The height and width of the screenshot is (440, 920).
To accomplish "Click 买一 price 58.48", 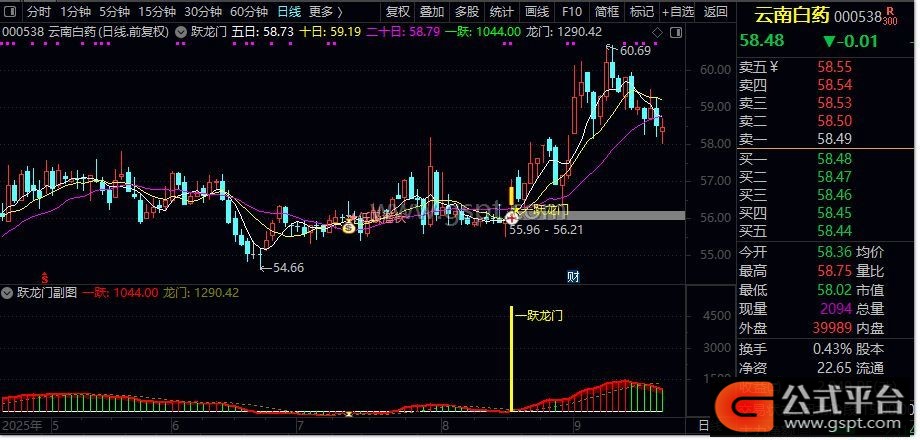I will coord(835,159).
